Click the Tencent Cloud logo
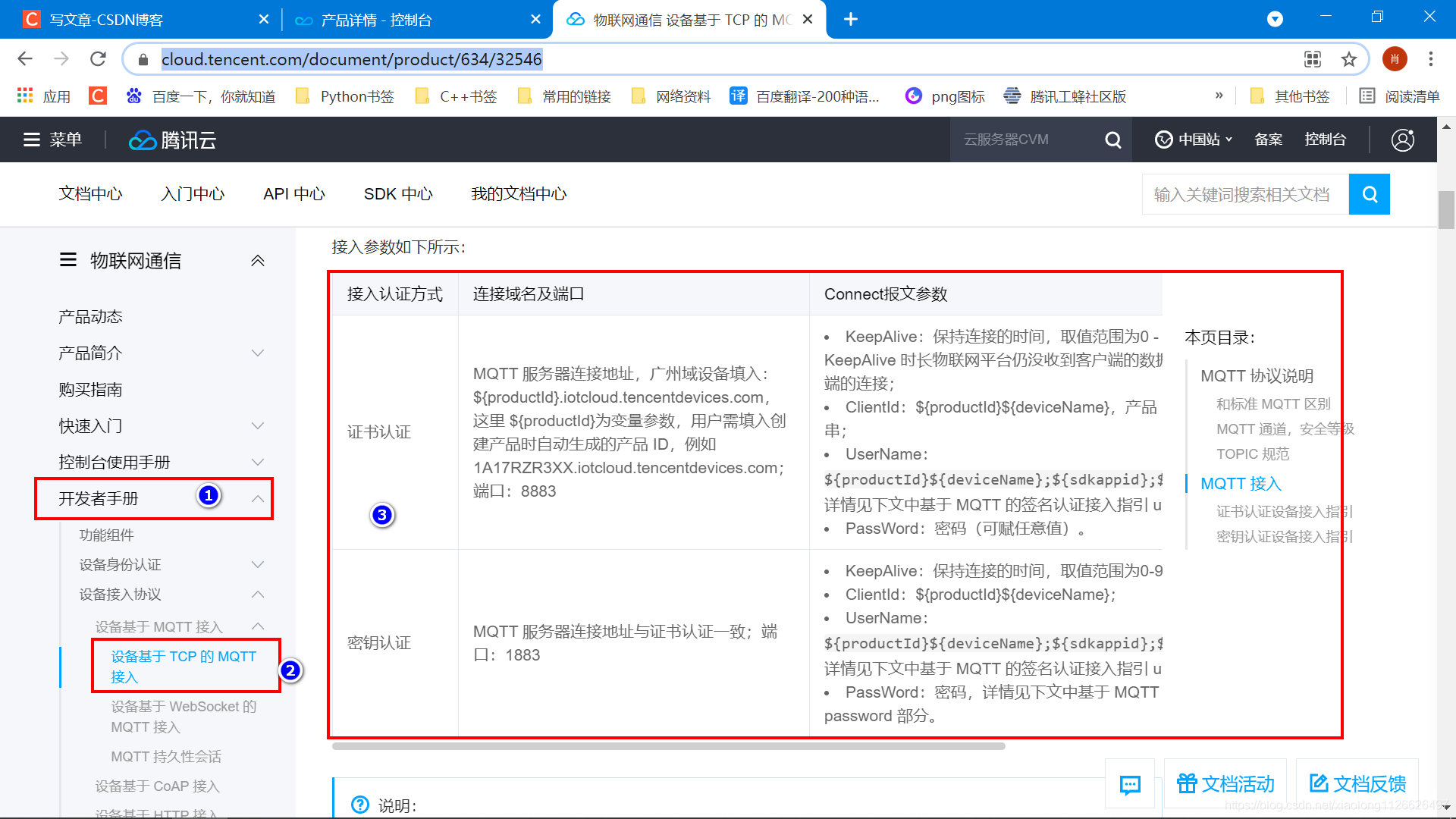Screen dimensions: 1456x819 (173, 140)
